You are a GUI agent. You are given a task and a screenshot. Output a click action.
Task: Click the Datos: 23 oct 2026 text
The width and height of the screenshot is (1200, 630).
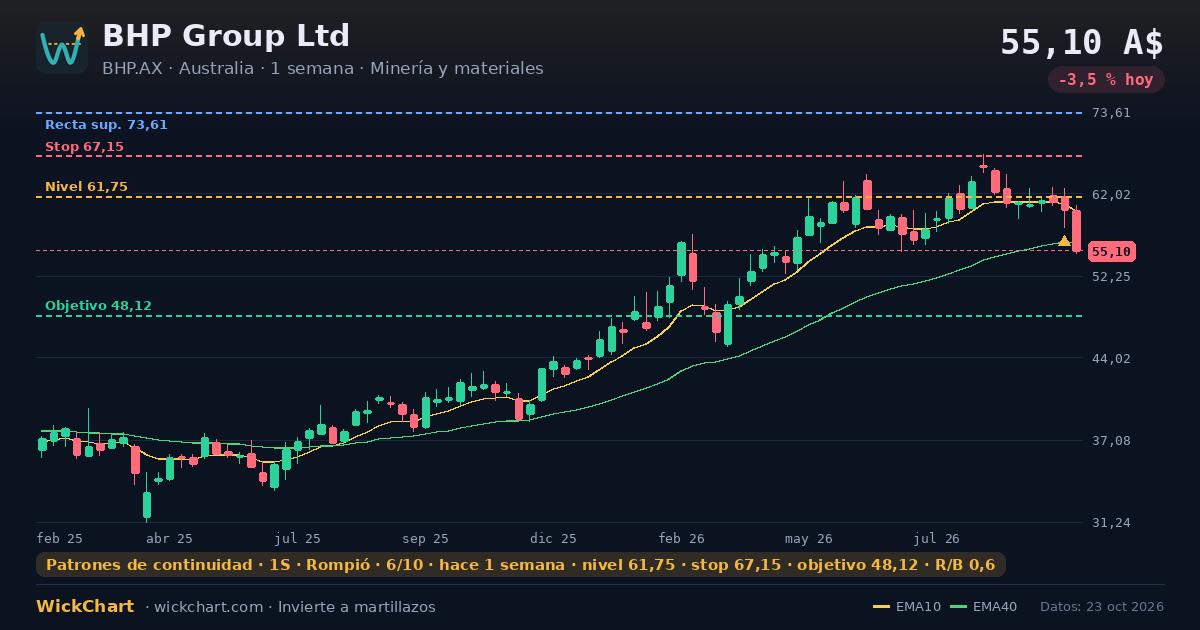[1102, 607]
